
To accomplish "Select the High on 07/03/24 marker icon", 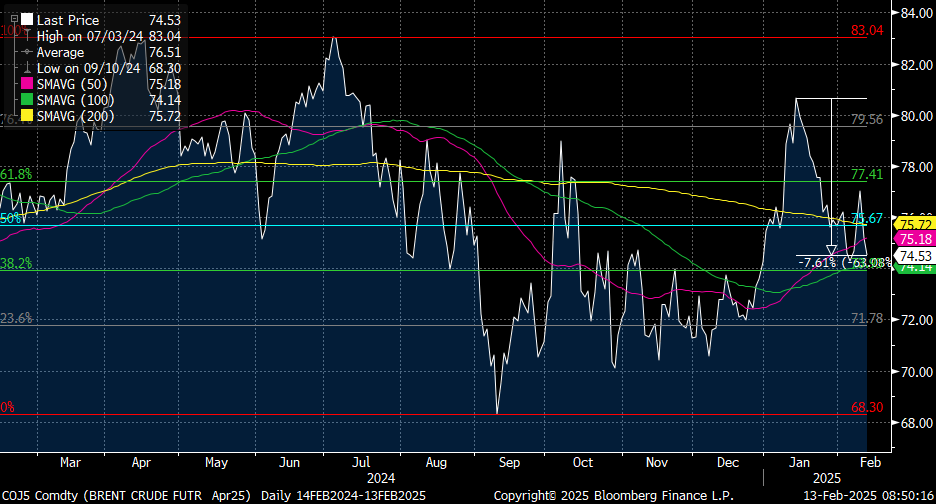I will click(x=26, y=35).
